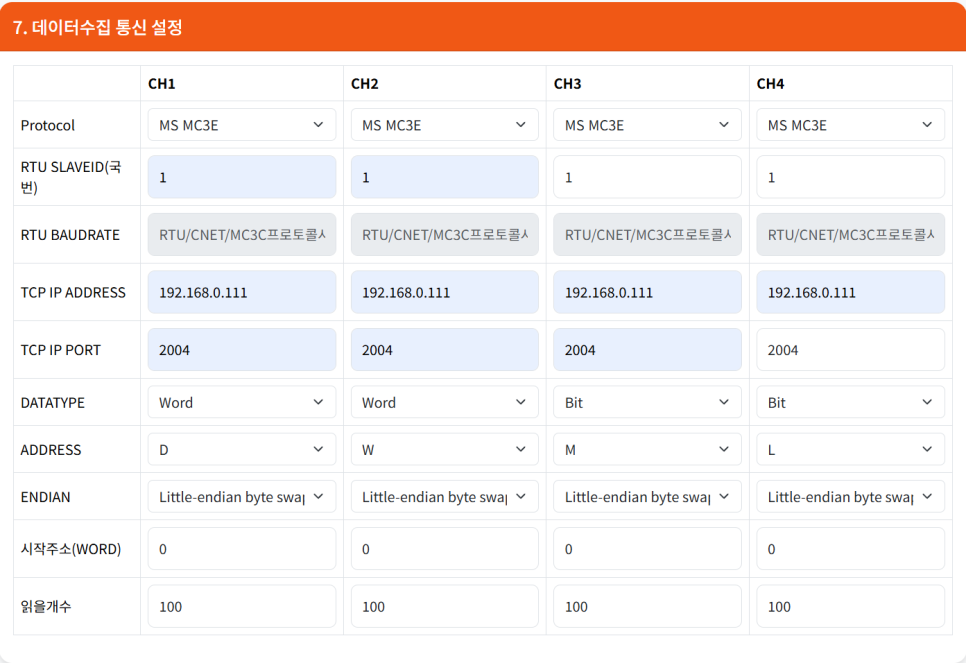Open the CH4 Protocol dropdown

(x=850, y=124)
